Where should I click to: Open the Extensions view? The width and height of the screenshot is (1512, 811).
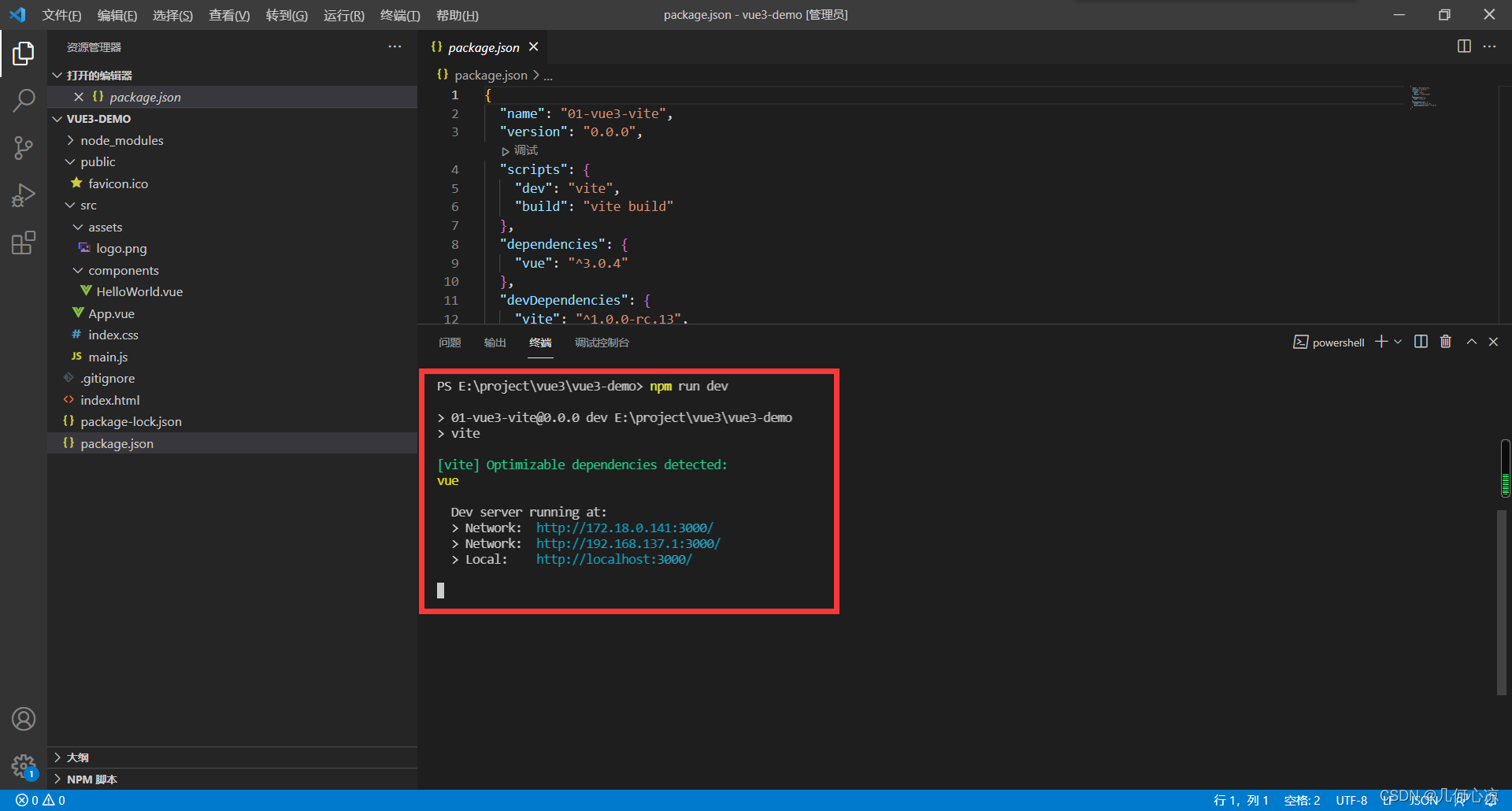pos(24,243)
